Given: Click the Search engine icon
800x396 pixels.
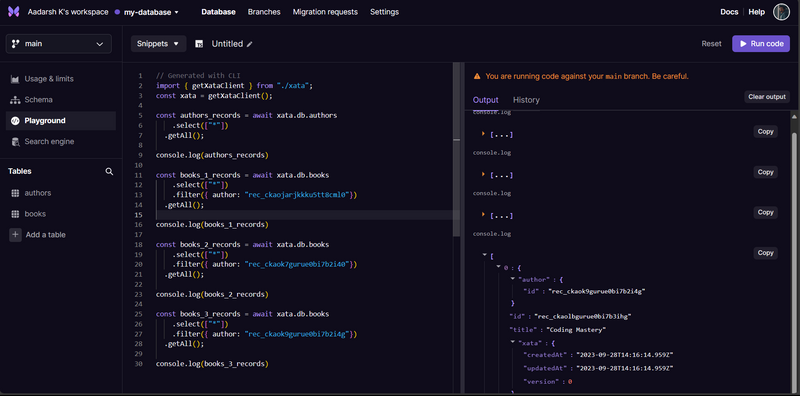Looking at the screenshot, I should pos(15,141).
